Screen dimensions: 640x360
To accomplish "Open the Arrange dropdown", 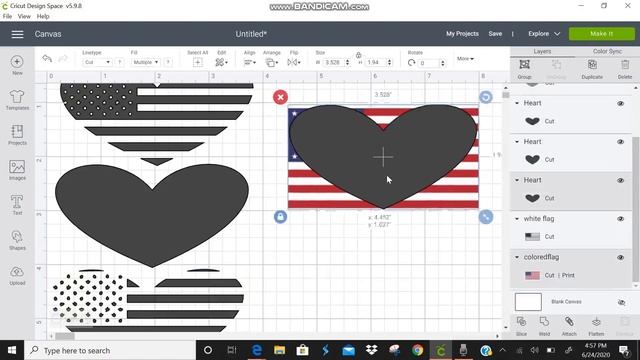I will pyautogui.click(x=271, y=62).
